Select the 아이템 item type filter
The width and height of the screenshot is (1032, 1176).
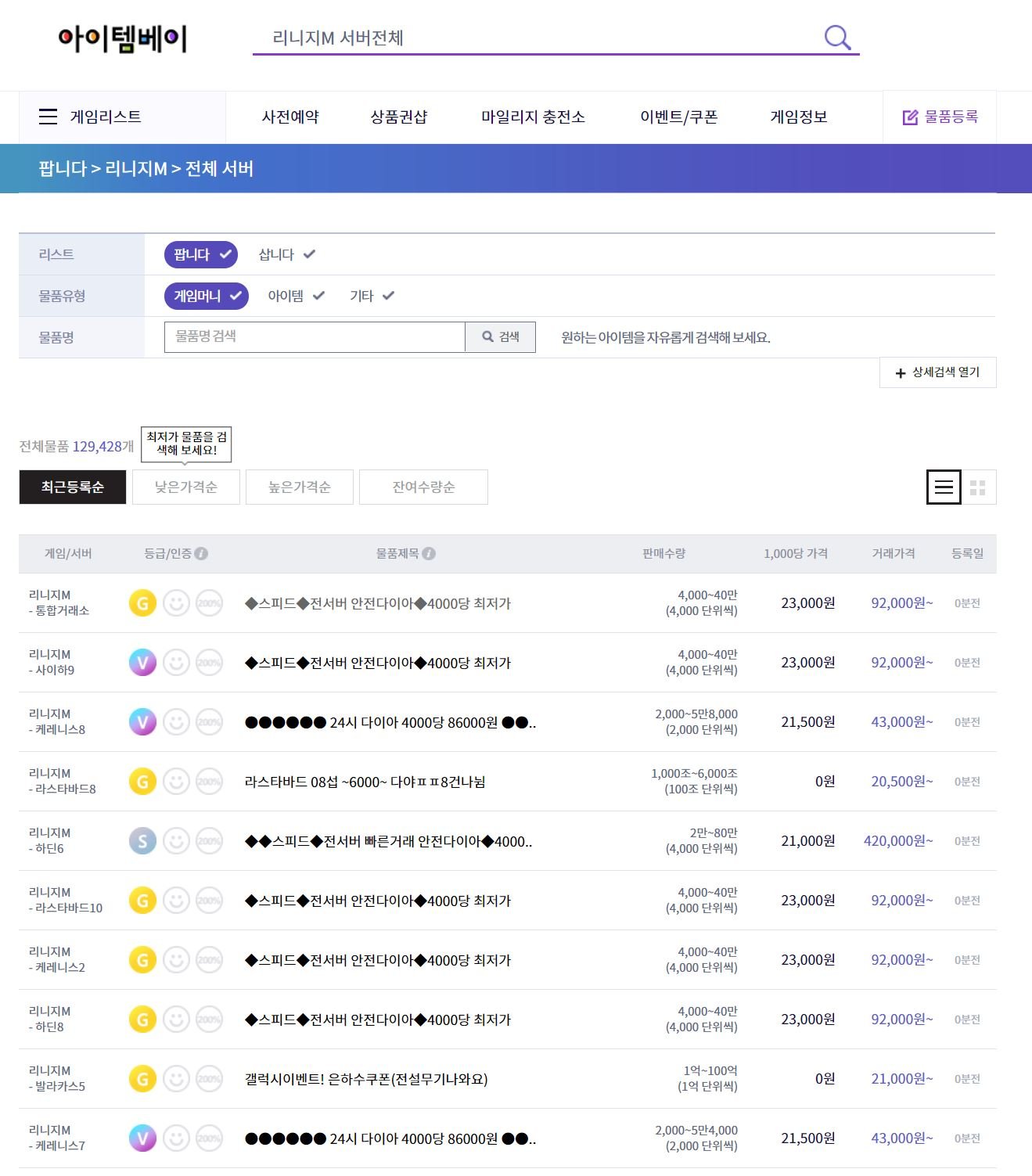(296, 296)
